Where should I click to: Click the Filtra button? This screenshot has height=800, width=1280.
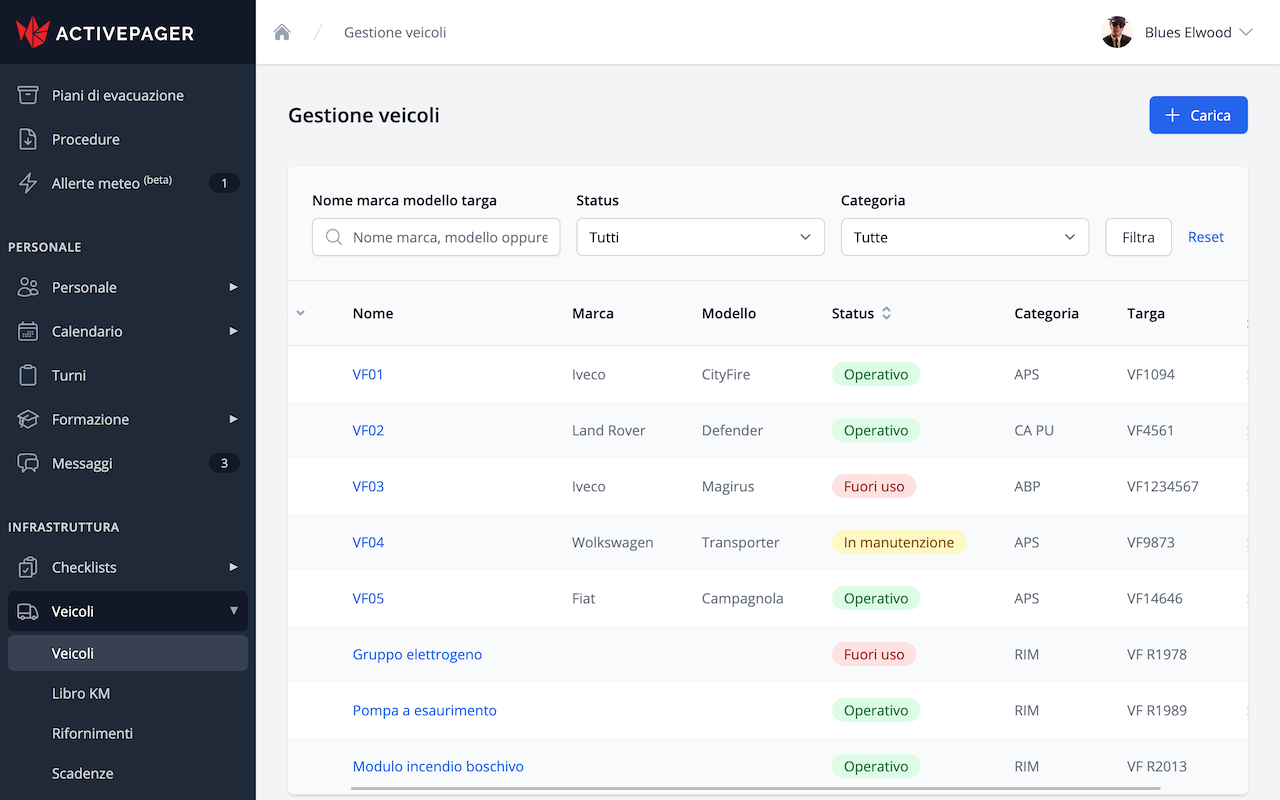click(1138, 237)
